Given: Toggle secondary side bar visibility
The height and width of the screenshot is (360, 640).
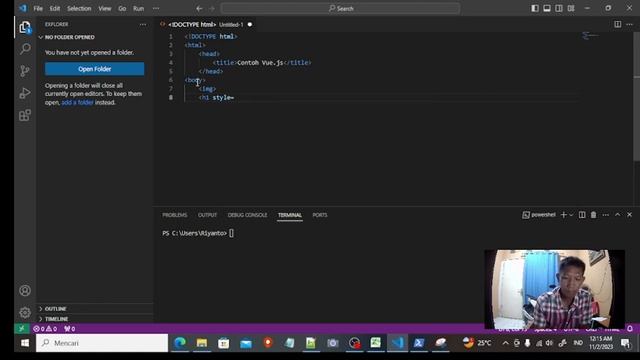Looking at the screenshot, I should coord(559,8).
